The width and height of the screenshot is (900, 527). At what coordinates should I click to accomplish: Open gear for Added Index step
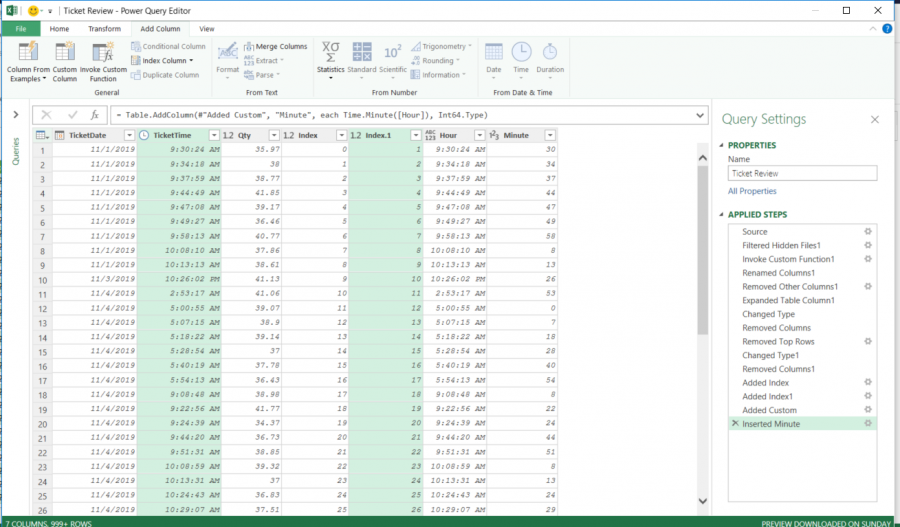868,382
